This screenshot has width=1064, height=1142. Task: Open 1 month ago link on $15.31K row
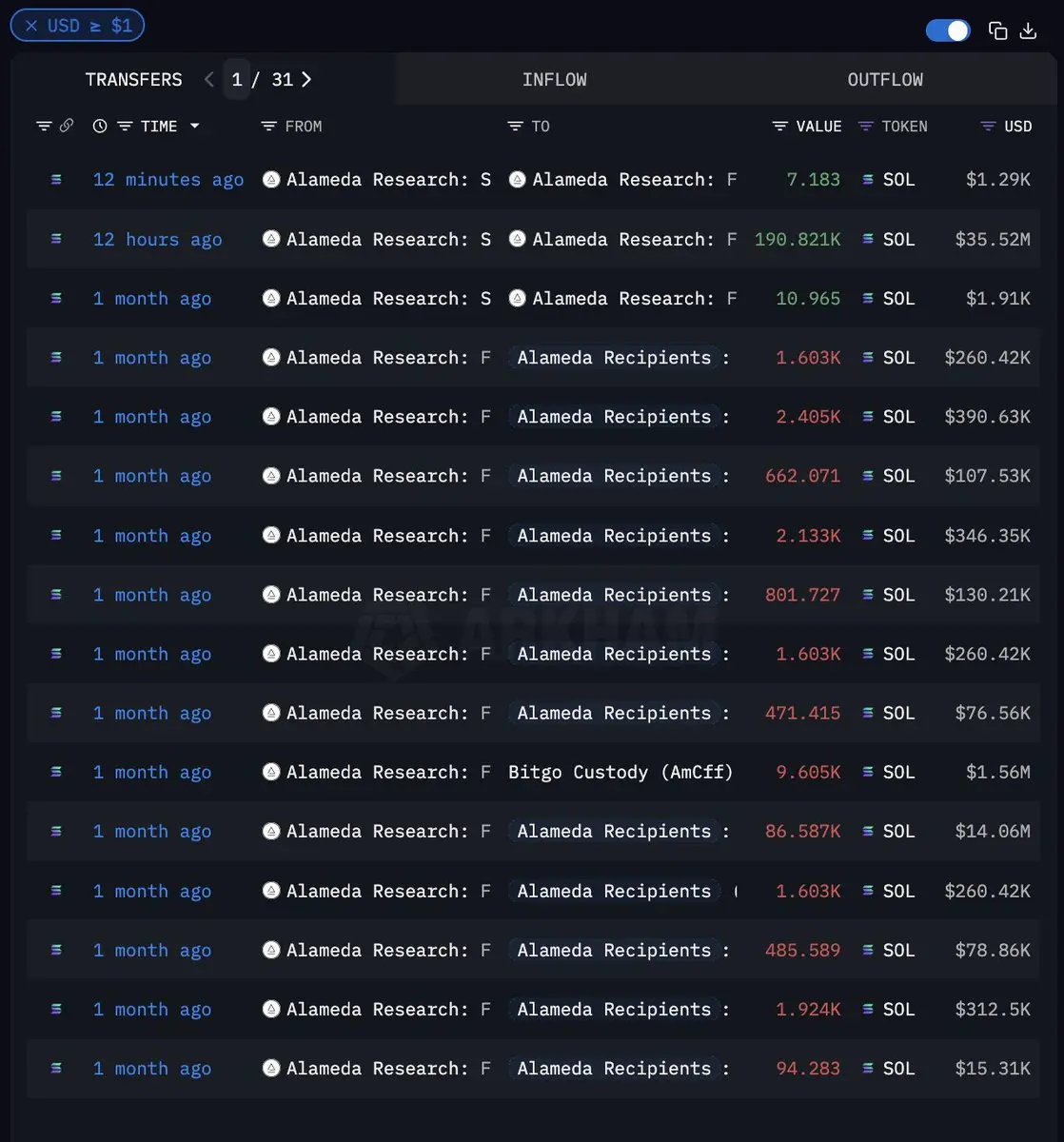152,1068
